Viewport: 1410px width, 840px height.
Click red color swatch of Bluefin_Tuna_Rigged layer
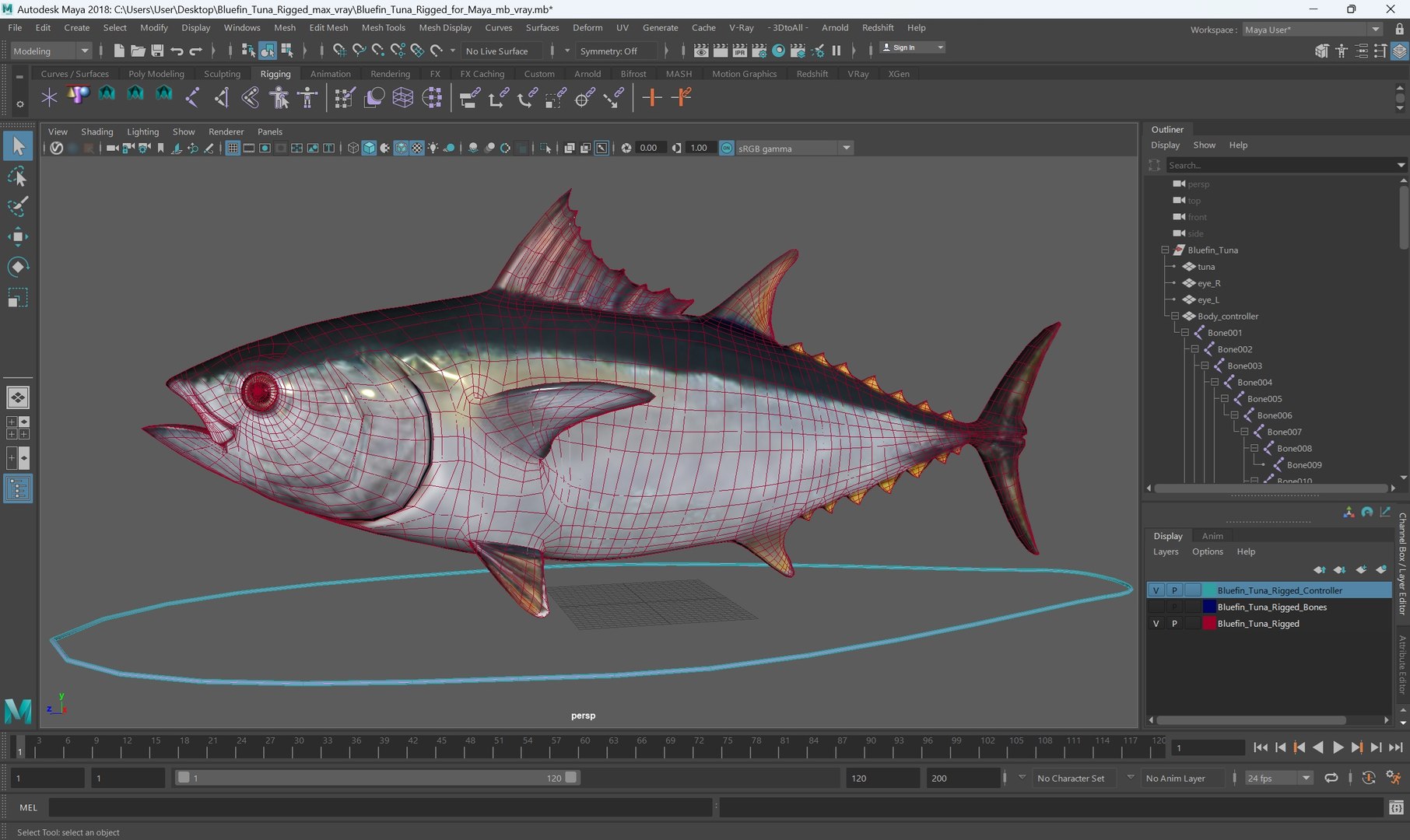point(1209,624)
